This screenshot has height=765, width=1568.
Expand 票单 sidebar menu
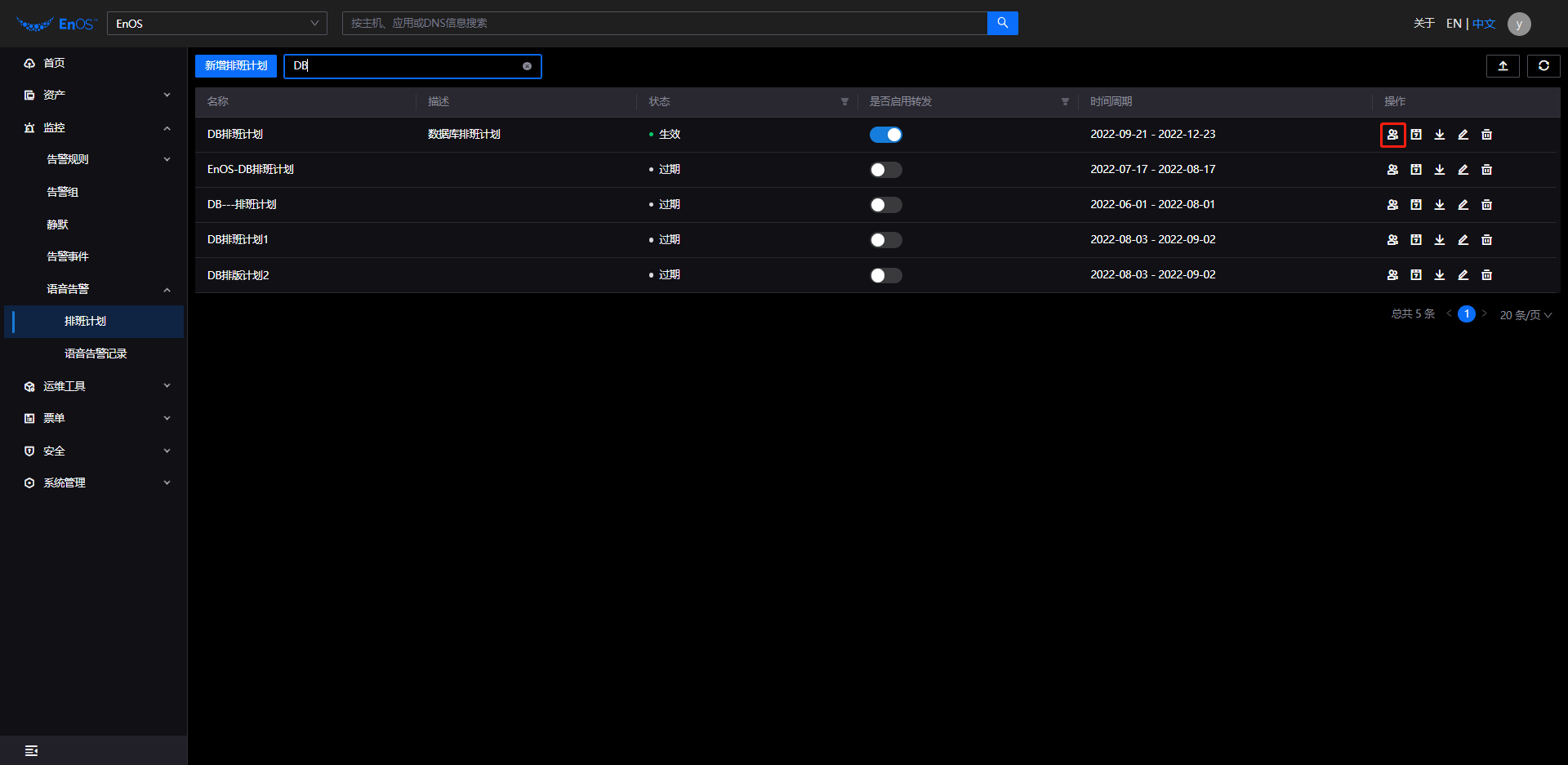(94, 418)
